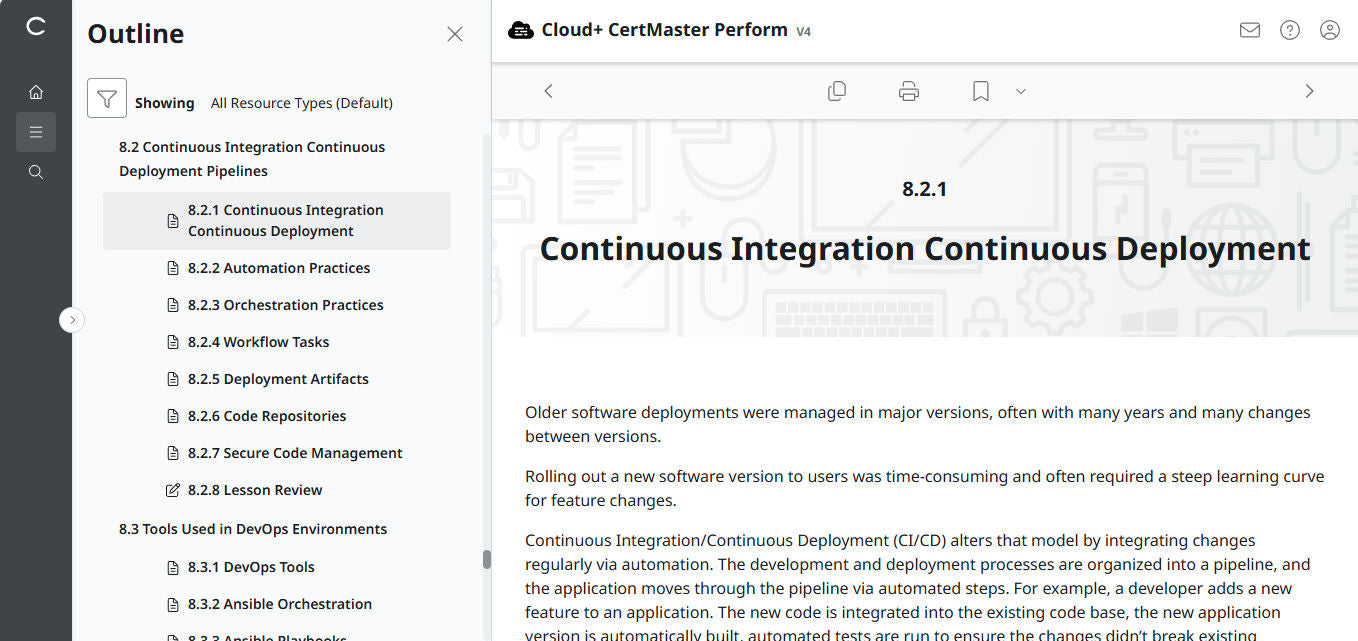Select lesson 8.2.8 Lesson Review

pos(254,489)
